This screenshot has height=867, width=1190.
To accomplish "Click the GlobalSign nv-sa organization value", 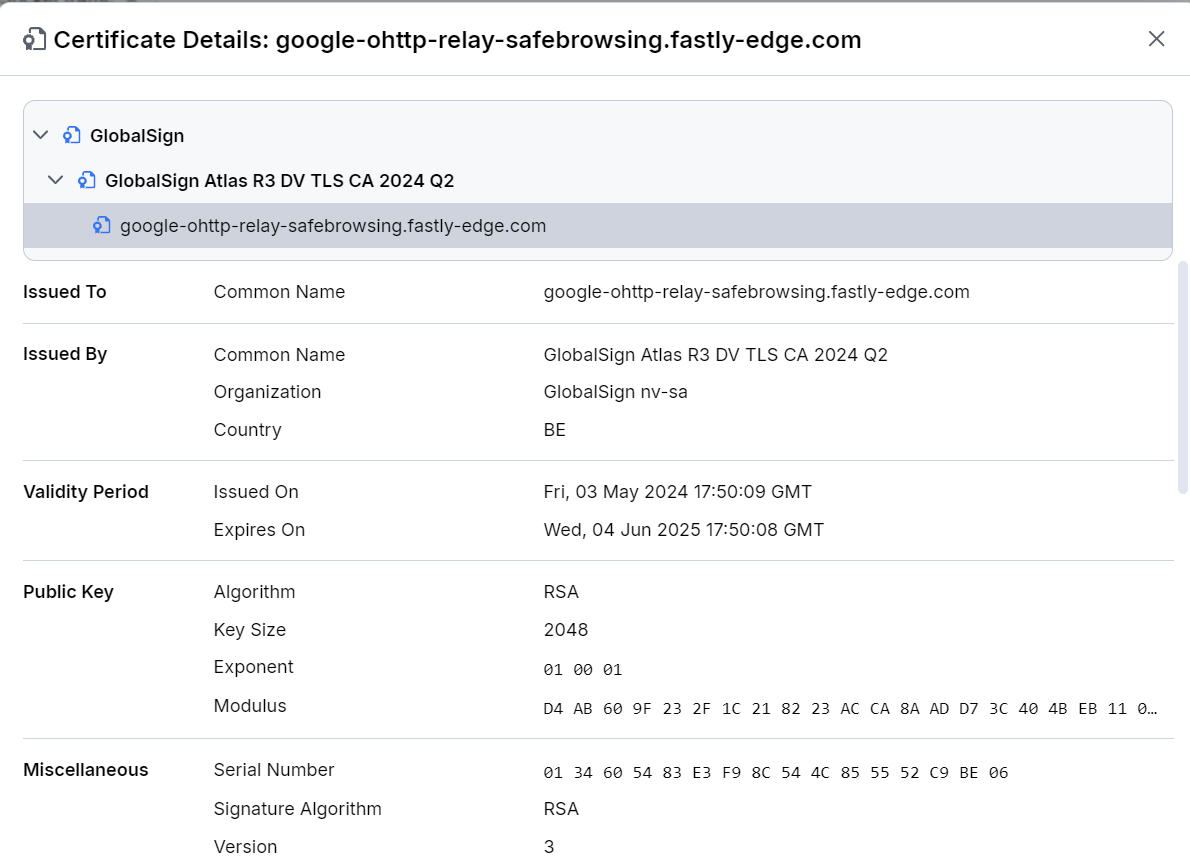I will [x=615, y=392].
